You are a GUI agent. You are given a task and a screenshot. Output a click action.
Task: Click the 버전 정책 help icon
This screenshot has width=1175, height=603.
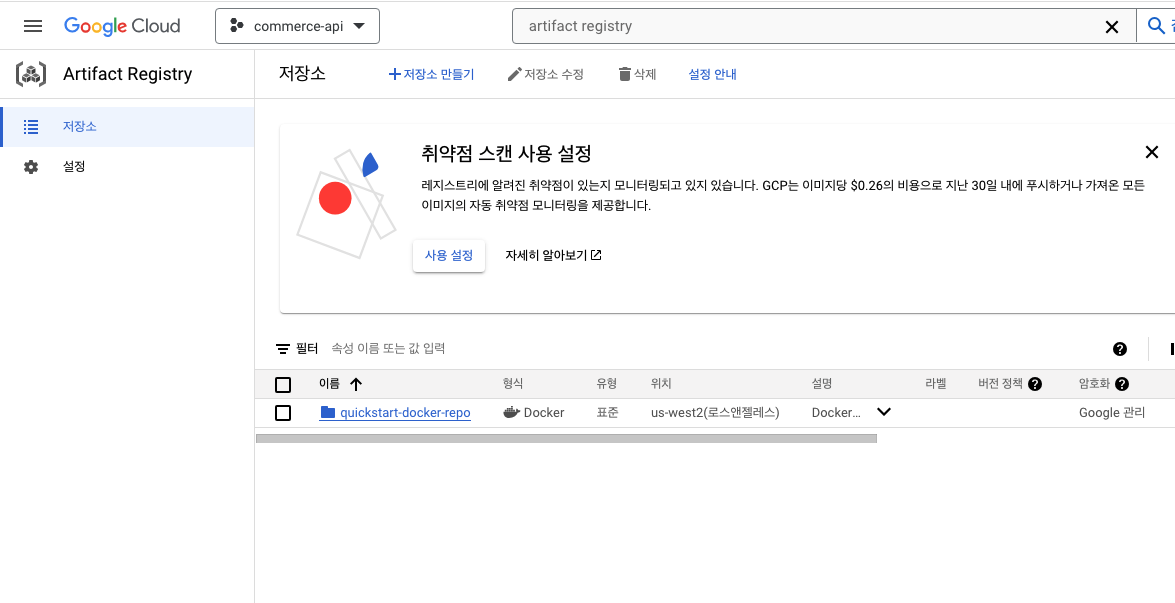coord(1035,384)
